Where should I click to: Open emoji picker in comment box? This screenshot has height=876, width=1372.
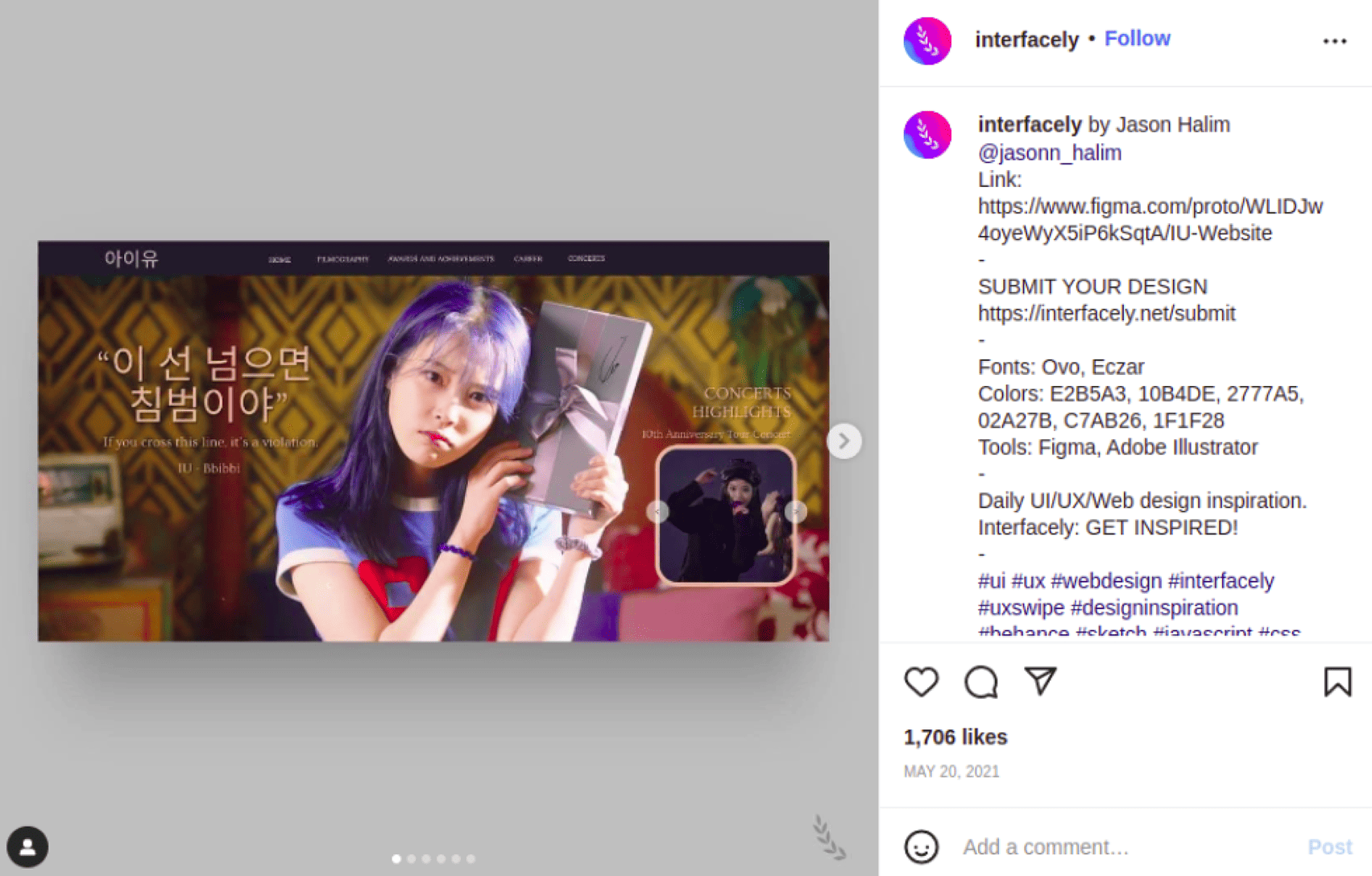coord(921,847)
